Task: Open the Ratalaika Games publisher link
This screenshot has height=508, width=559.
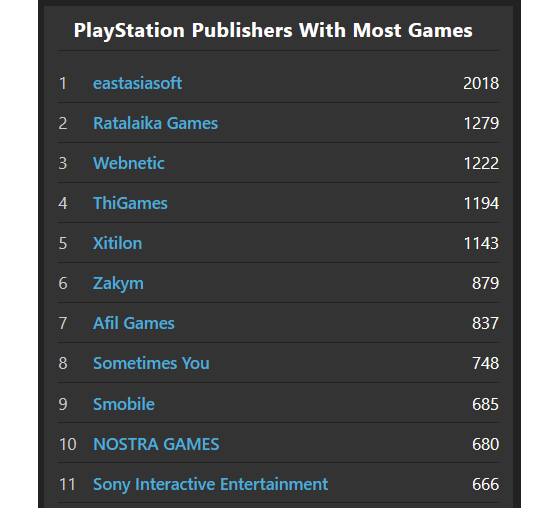Action: tap(155, 123)
